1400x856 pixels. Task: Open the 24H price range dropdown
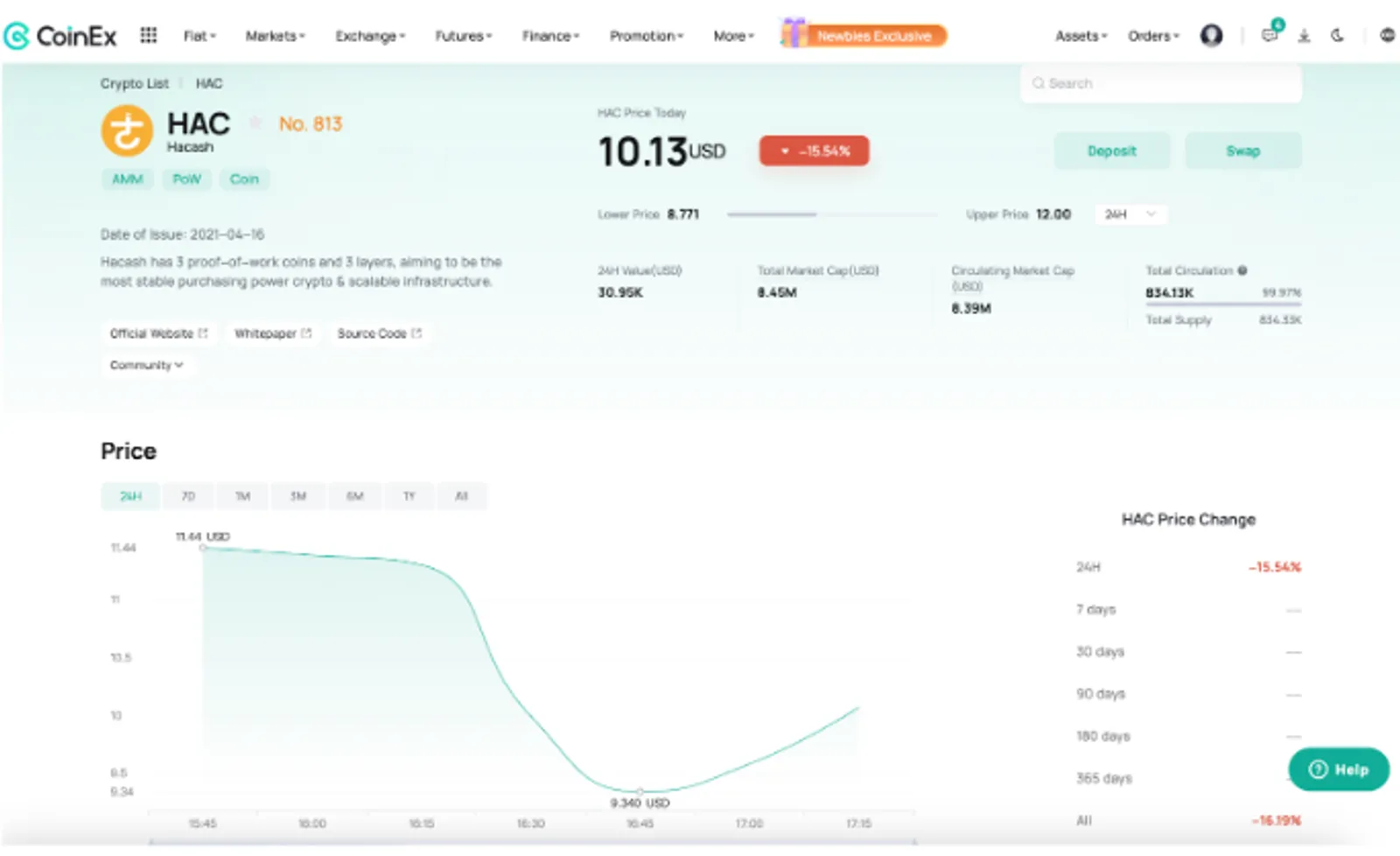coord(1130,214)
